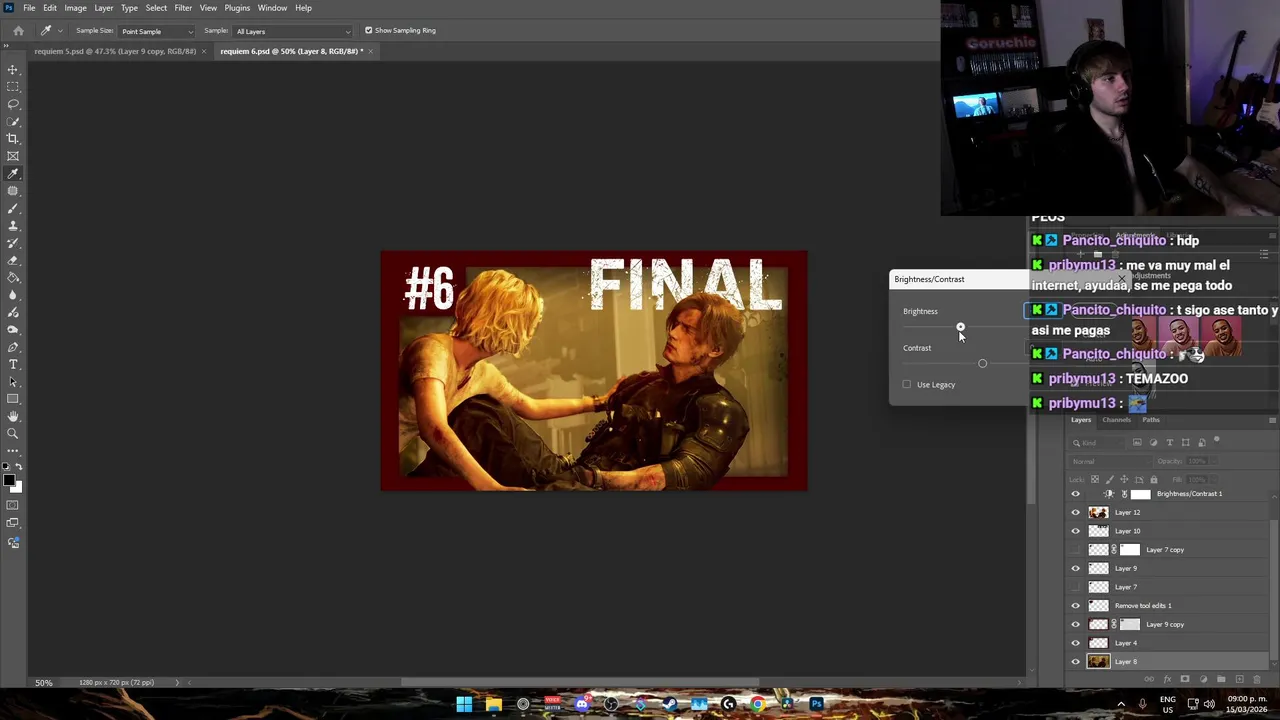The width and height of the screenshot is (1280, 720).
Task: Select the Zoom magnifier tool
Action: (13, 433)
